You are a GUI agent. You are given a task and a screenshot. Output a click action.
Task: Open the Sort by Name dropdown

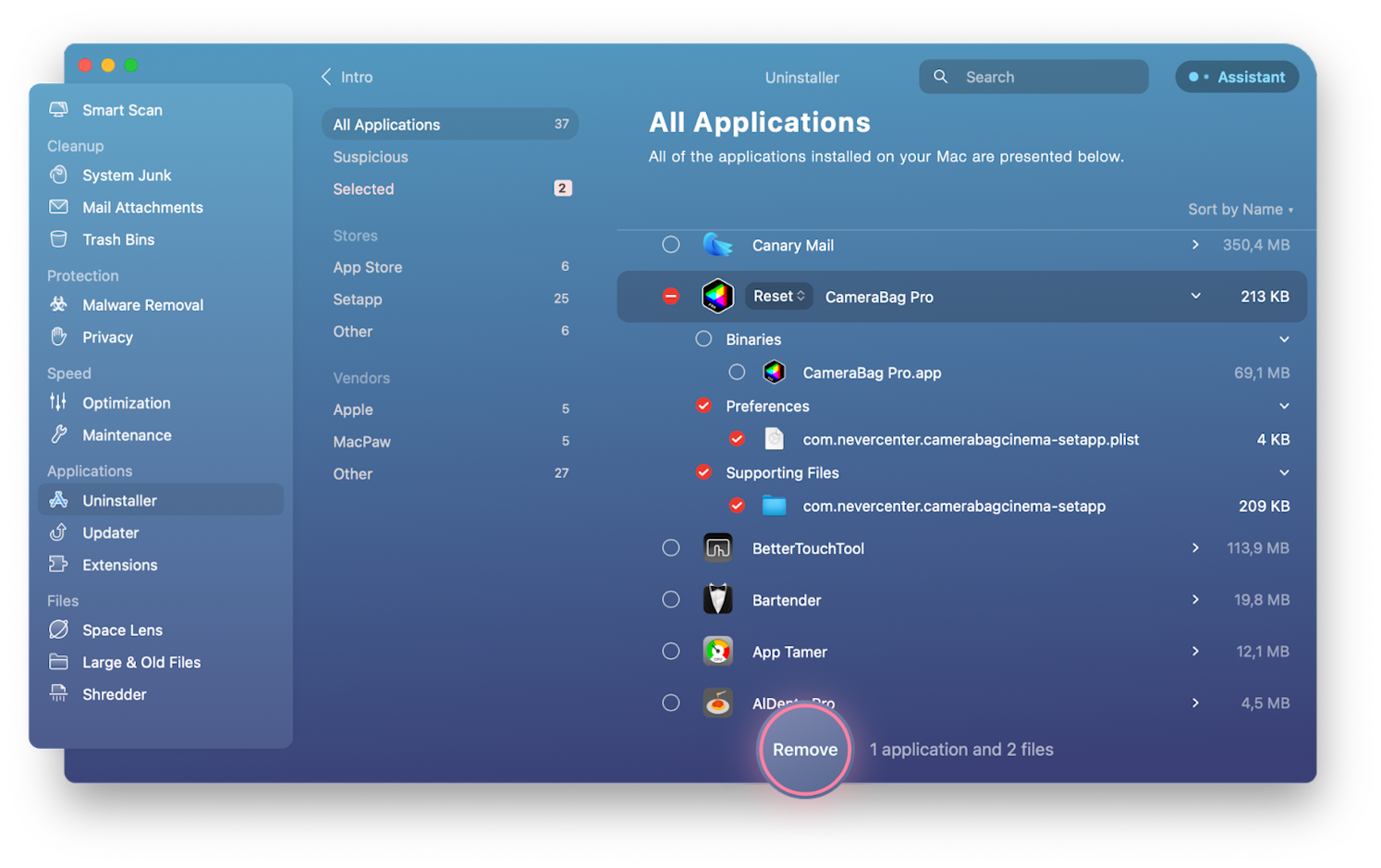(x=1240, y=210)
